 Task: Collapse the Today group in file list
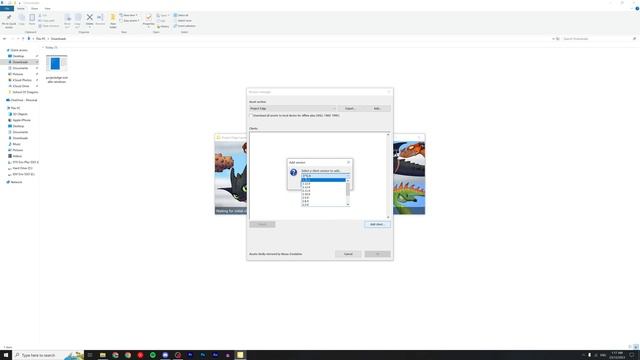point(44,48)
